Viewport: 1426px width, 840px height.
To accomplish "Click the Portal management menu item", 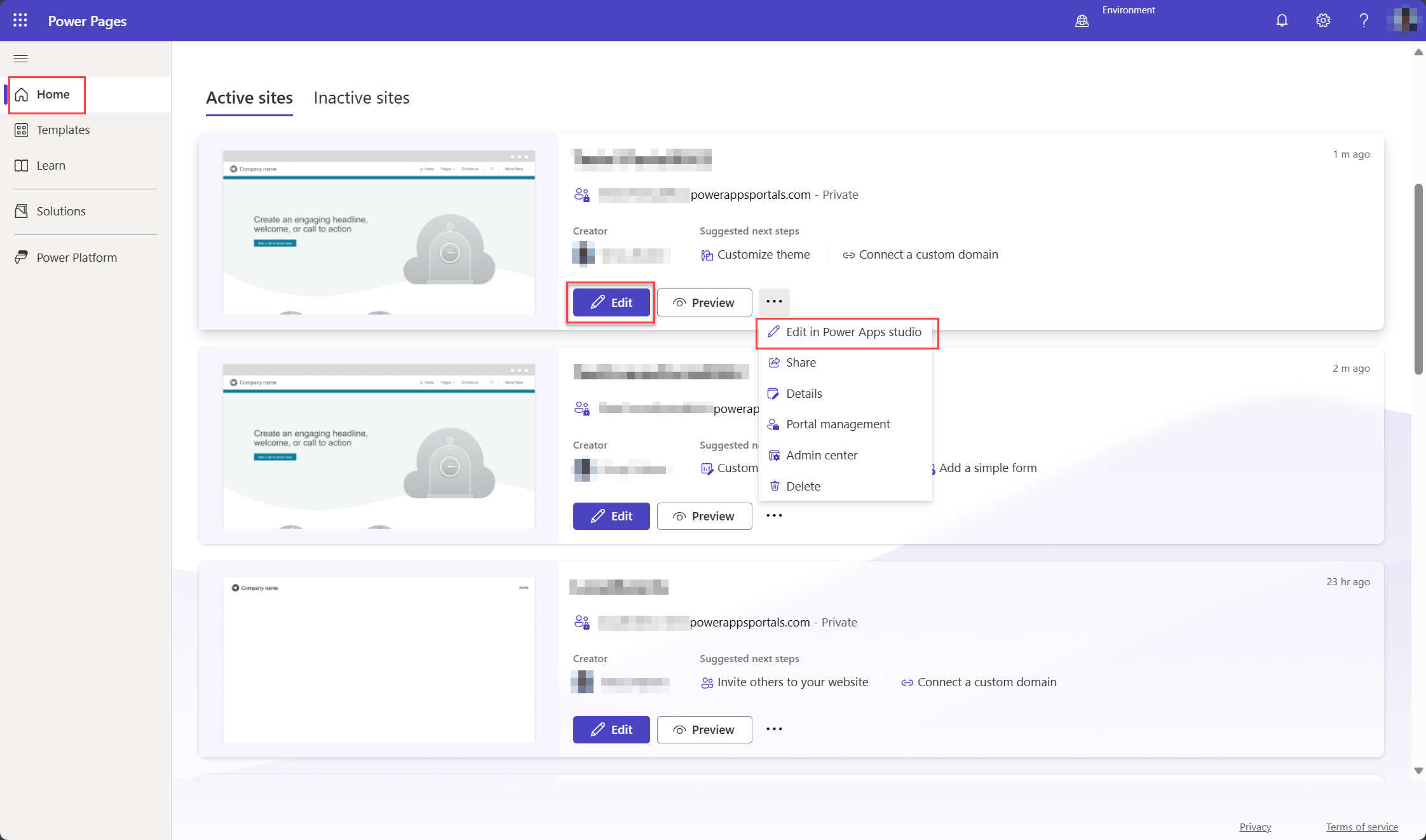I will point(838,424).
